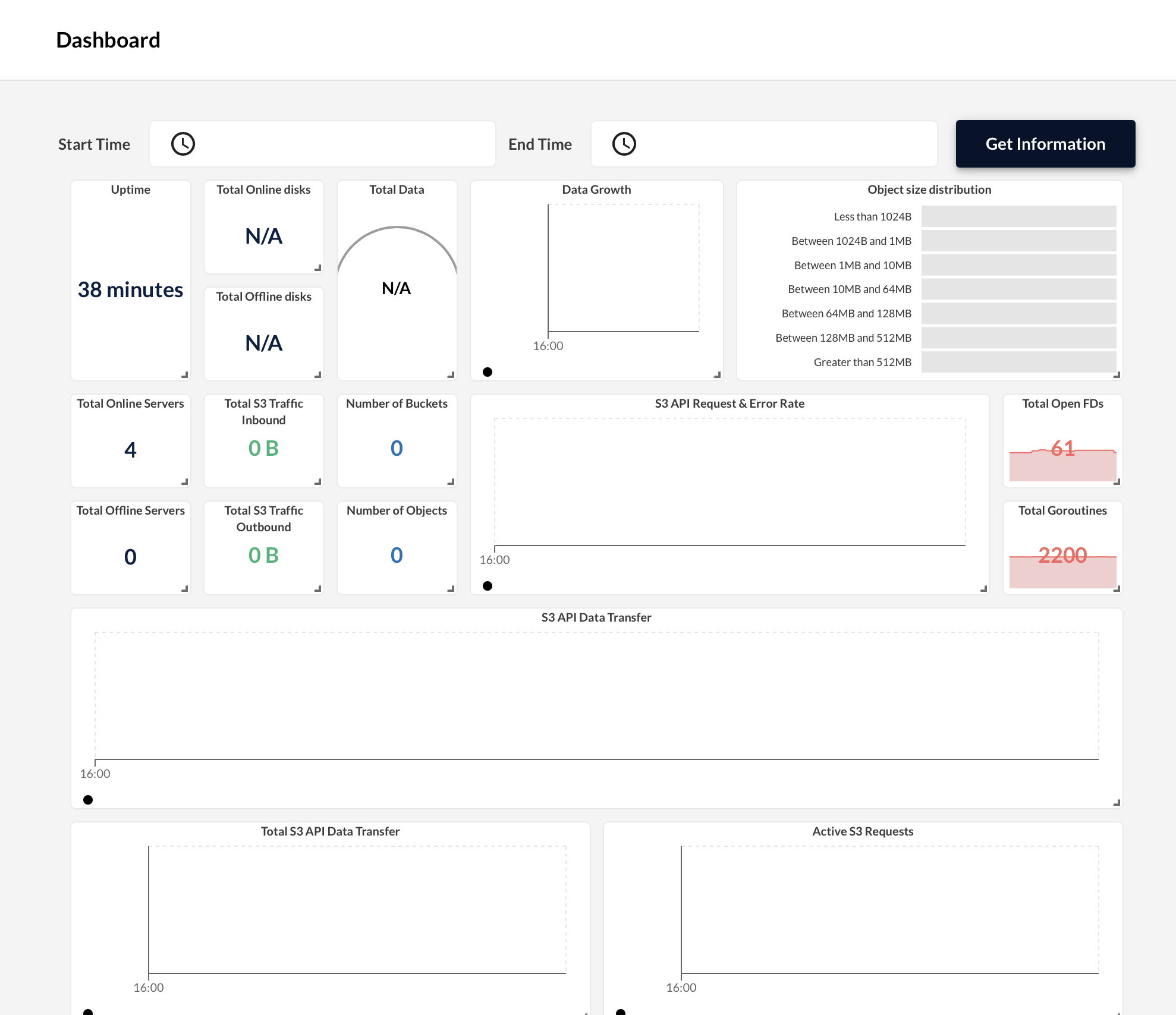
Task: Select the Number of Buckets card
Action: (397, 441)
